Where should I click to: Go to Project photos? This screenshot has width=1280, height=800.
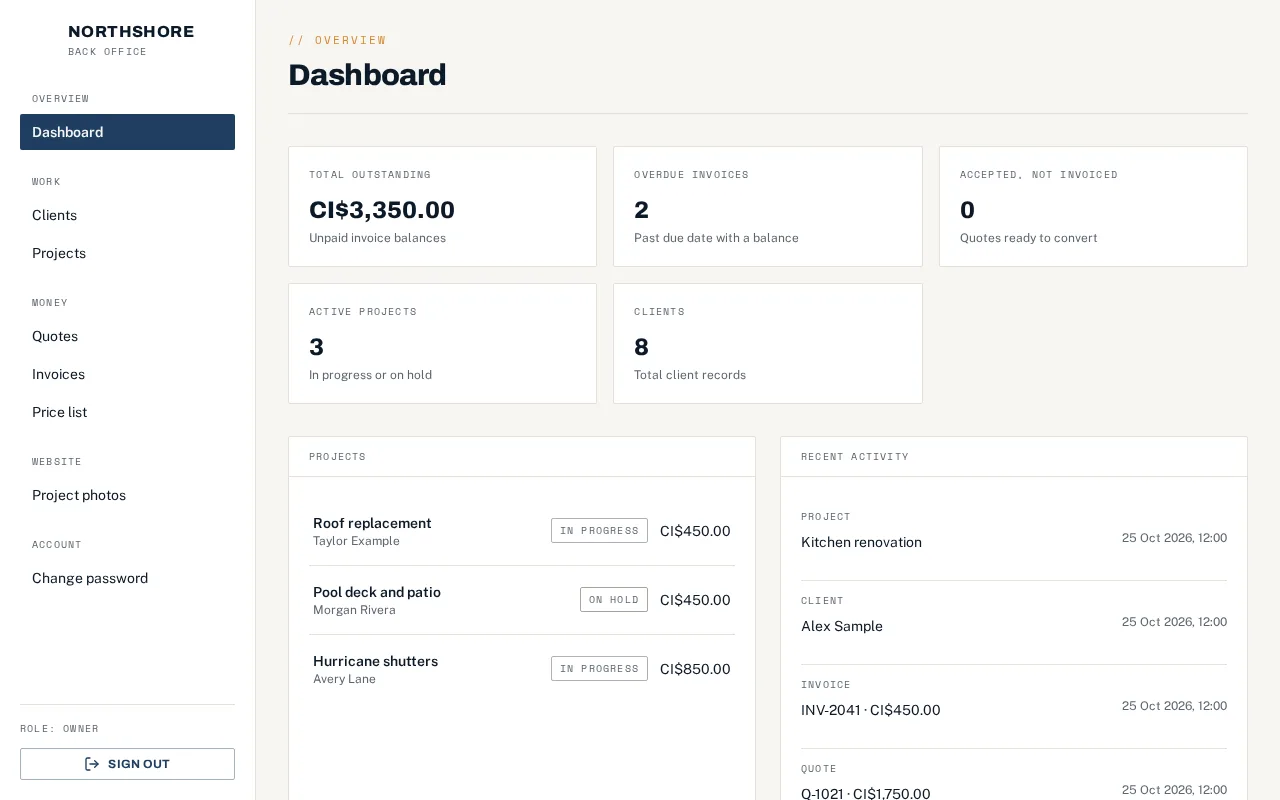click(127, 495)
